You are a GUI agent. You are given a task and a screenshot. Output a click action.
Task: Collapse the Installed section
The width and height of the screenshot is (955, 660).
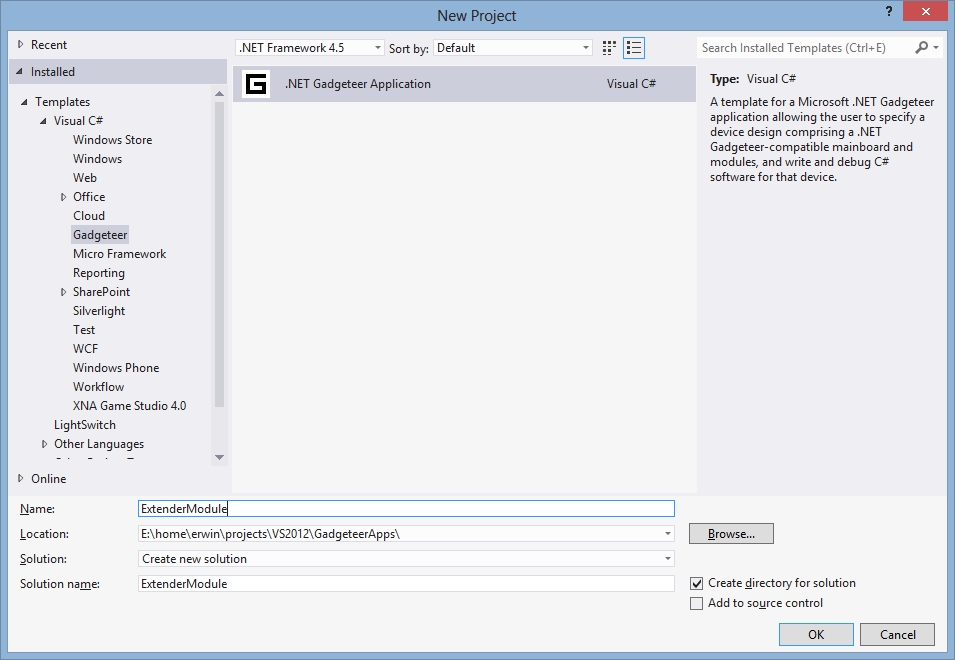20,72
